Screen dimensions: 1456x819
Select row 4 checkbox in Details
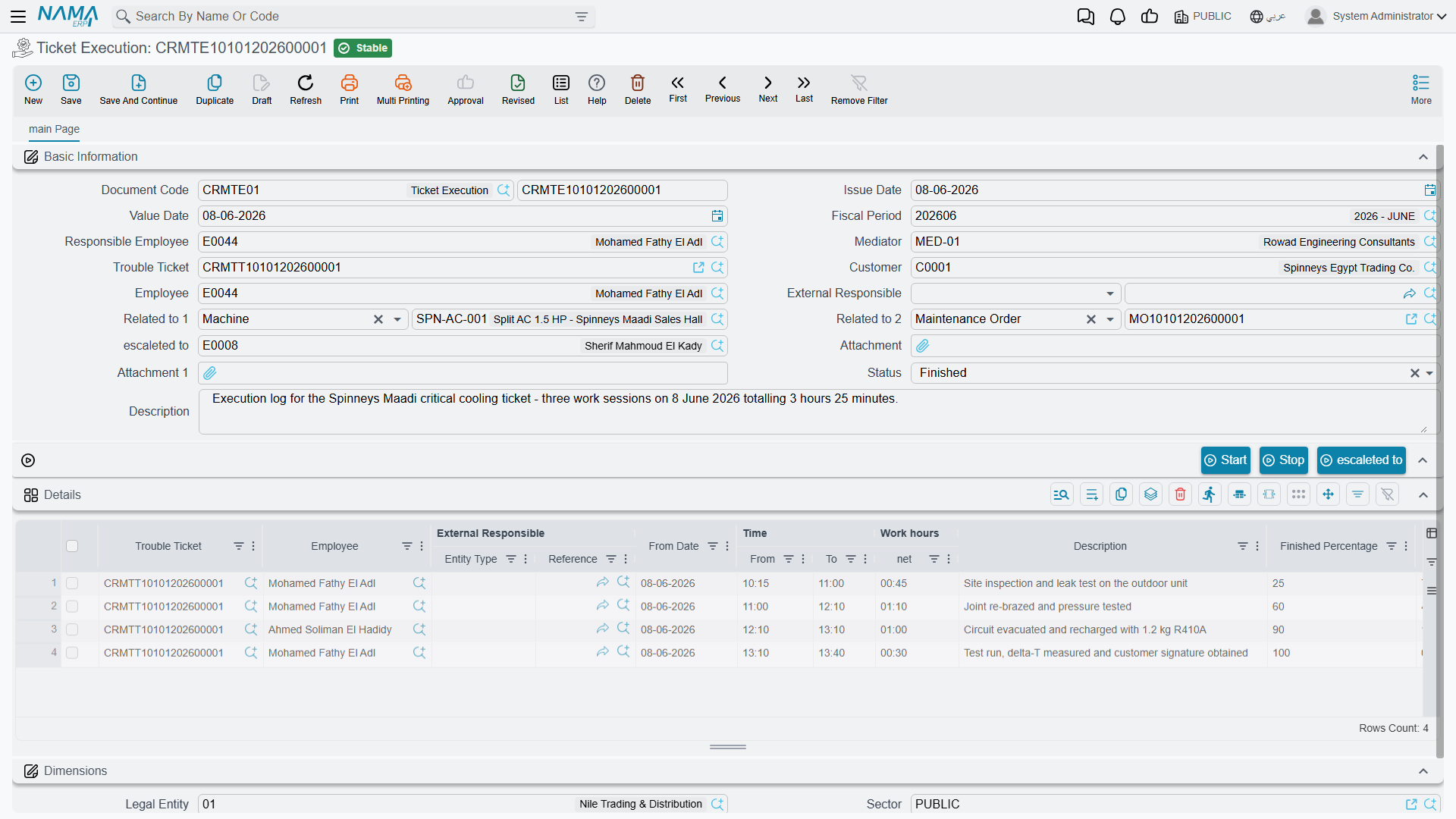coord(72,653)
